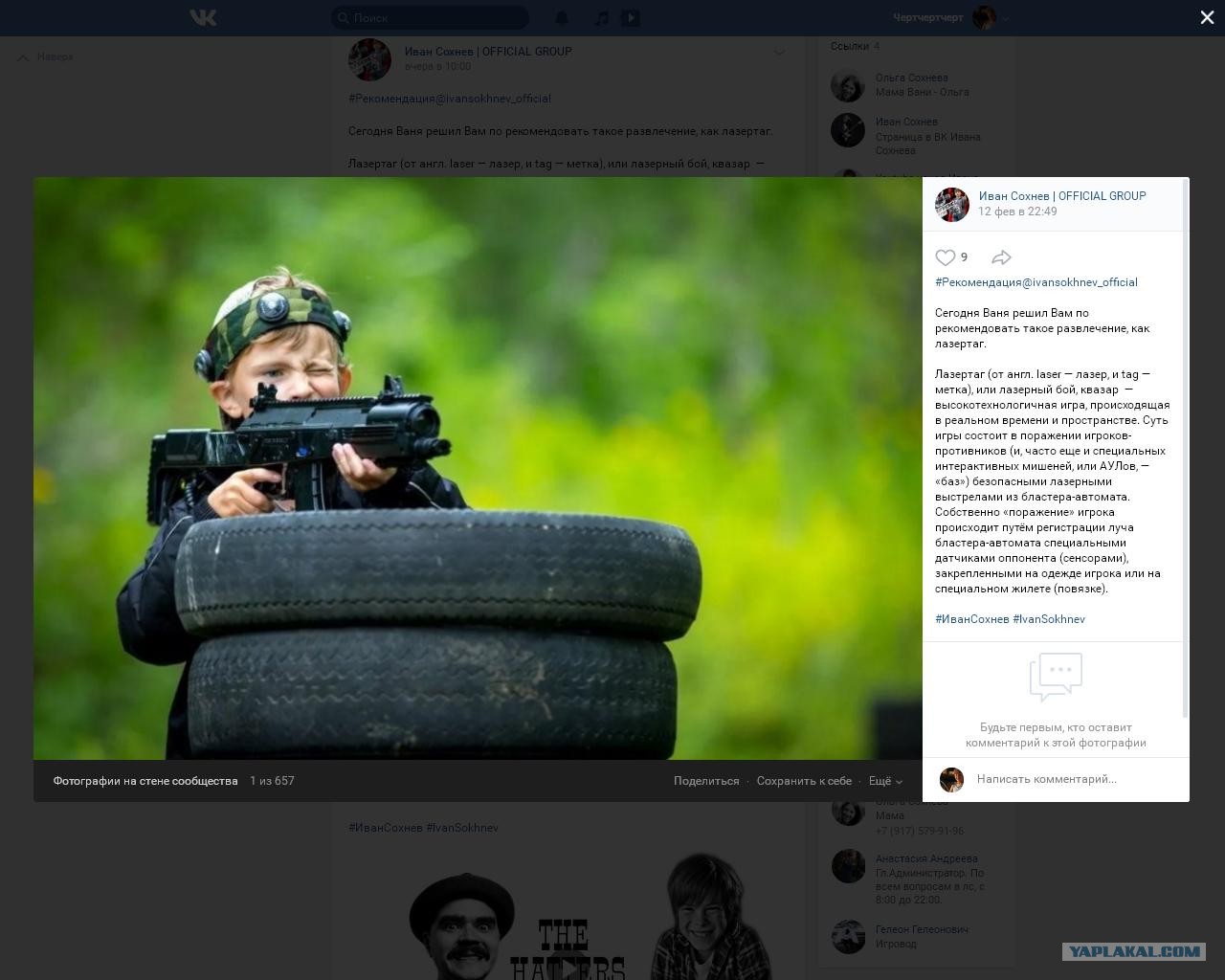Click the comment bubble placeholder icon
The height and width of the screenshot is (980, 1225).
pyautogui.click(x=1056, y=677)
